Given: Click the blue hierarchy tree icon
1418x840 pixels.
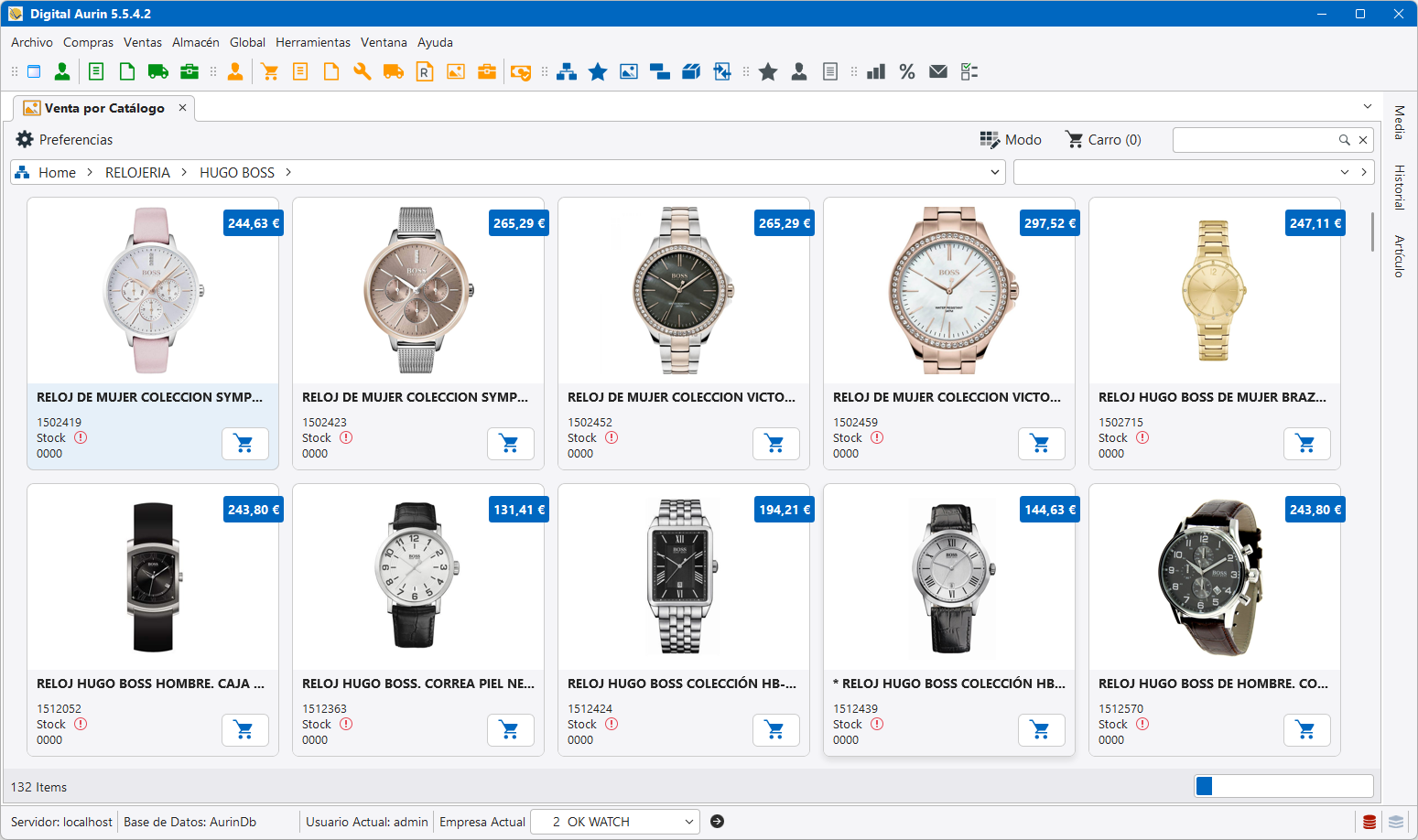Looking at the screenshot, I should 567,71.
